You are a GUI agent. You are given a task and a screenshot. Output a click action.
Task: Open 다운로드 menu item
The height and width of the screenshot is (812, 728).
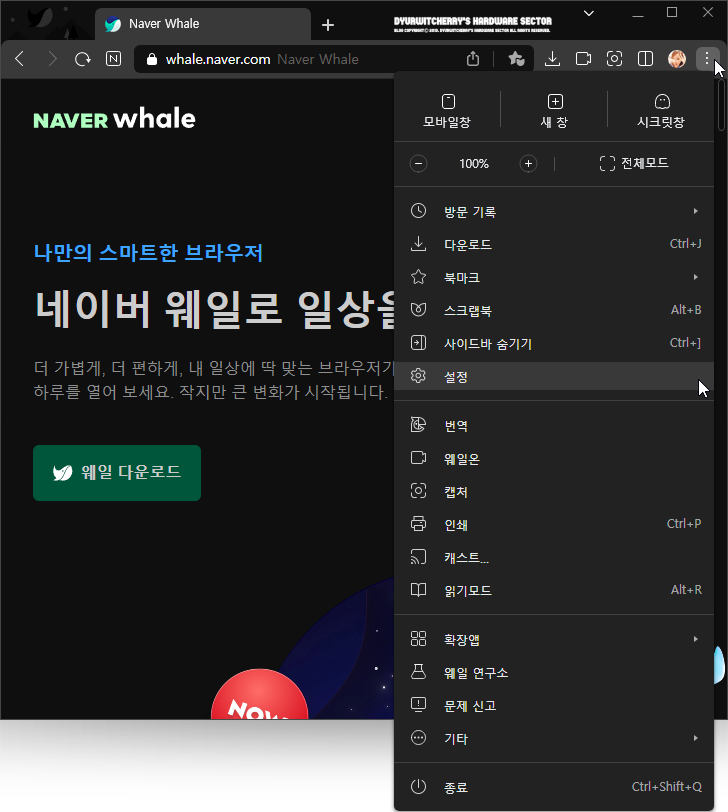tap(554, 244)
